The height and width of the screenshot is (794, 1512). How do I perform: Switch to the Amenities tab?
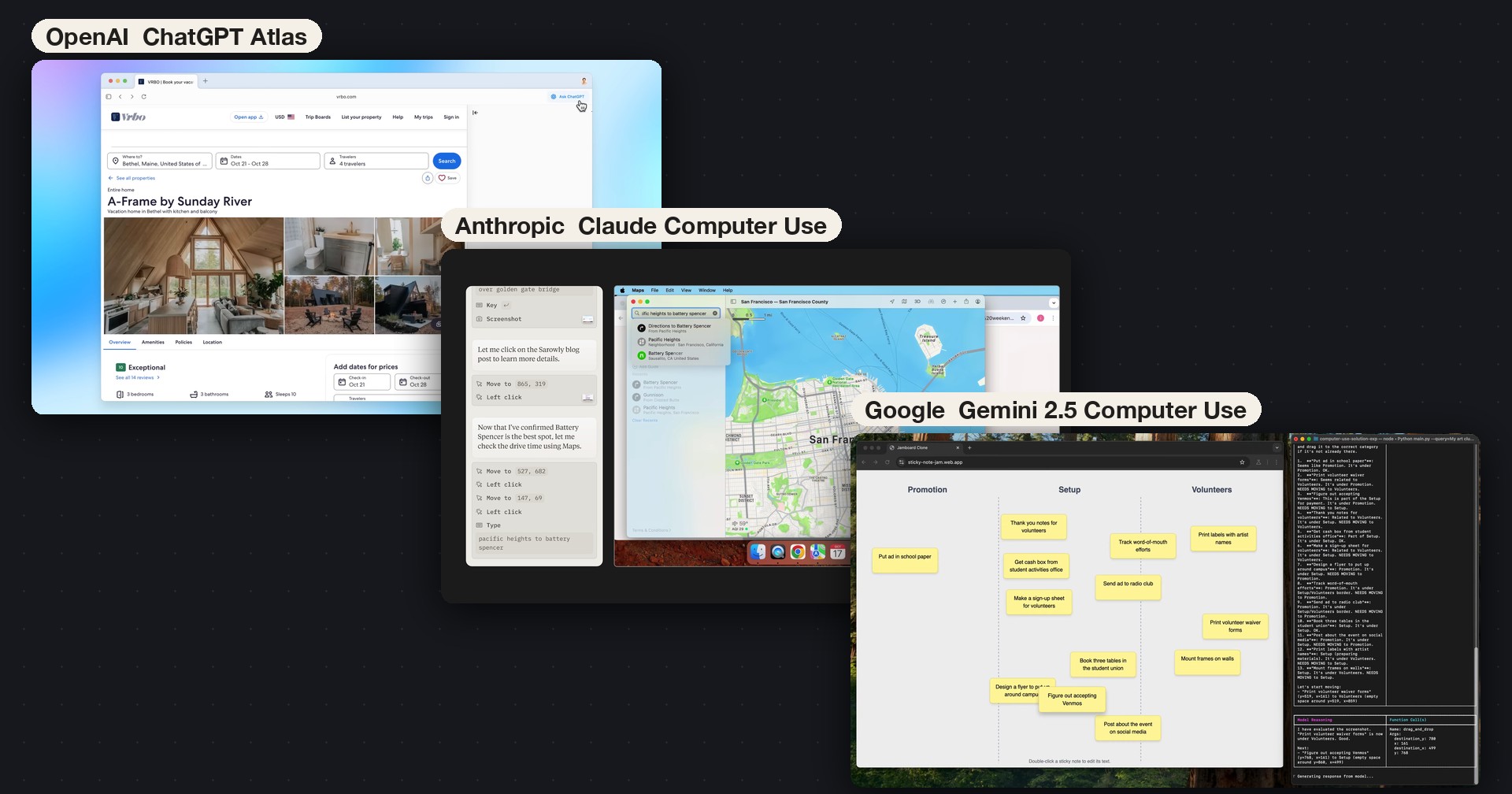point(153,343)
